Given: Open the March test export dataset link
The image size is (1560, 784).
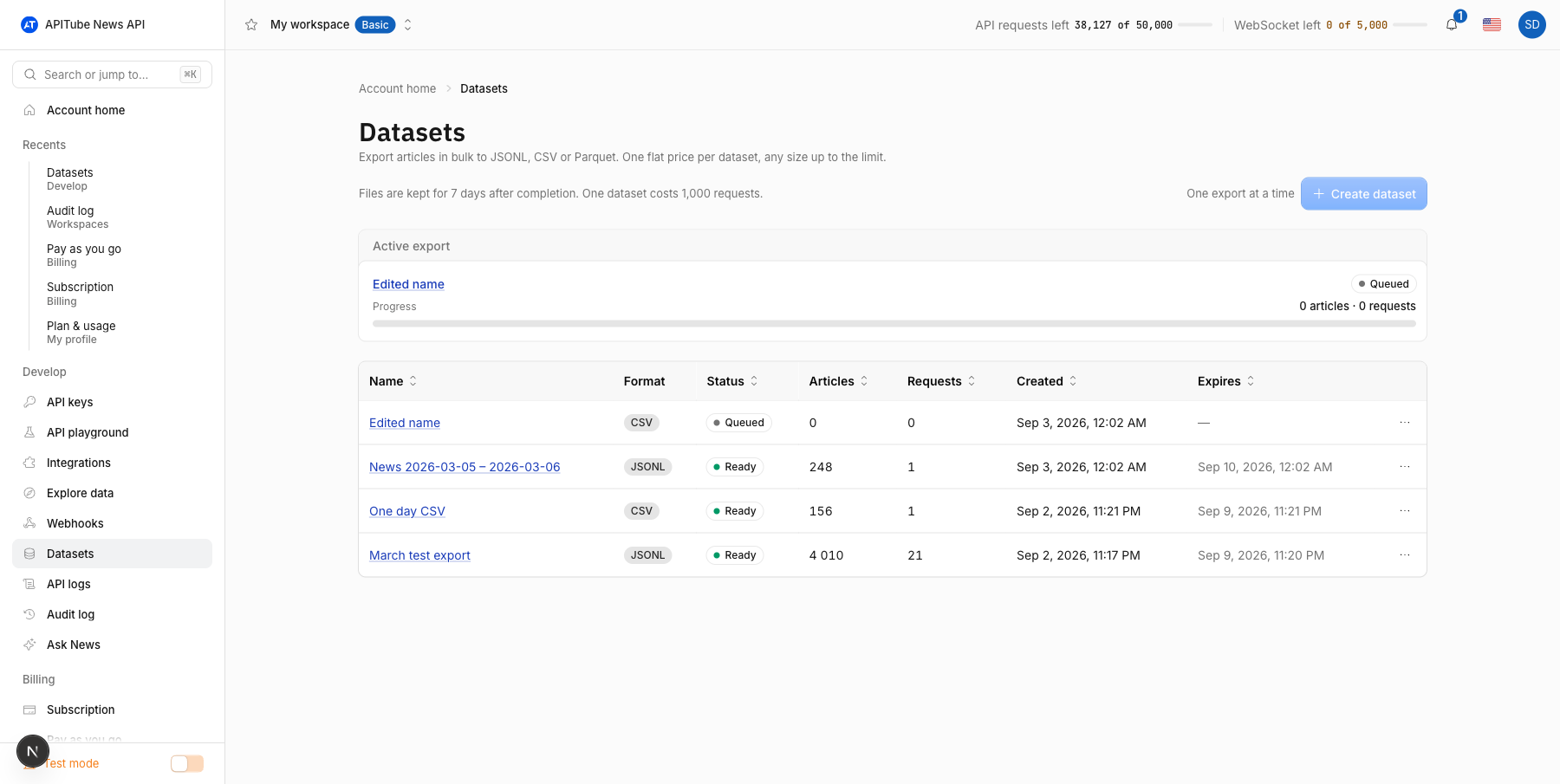Looking at the screenshot, I should click(419, 555).
